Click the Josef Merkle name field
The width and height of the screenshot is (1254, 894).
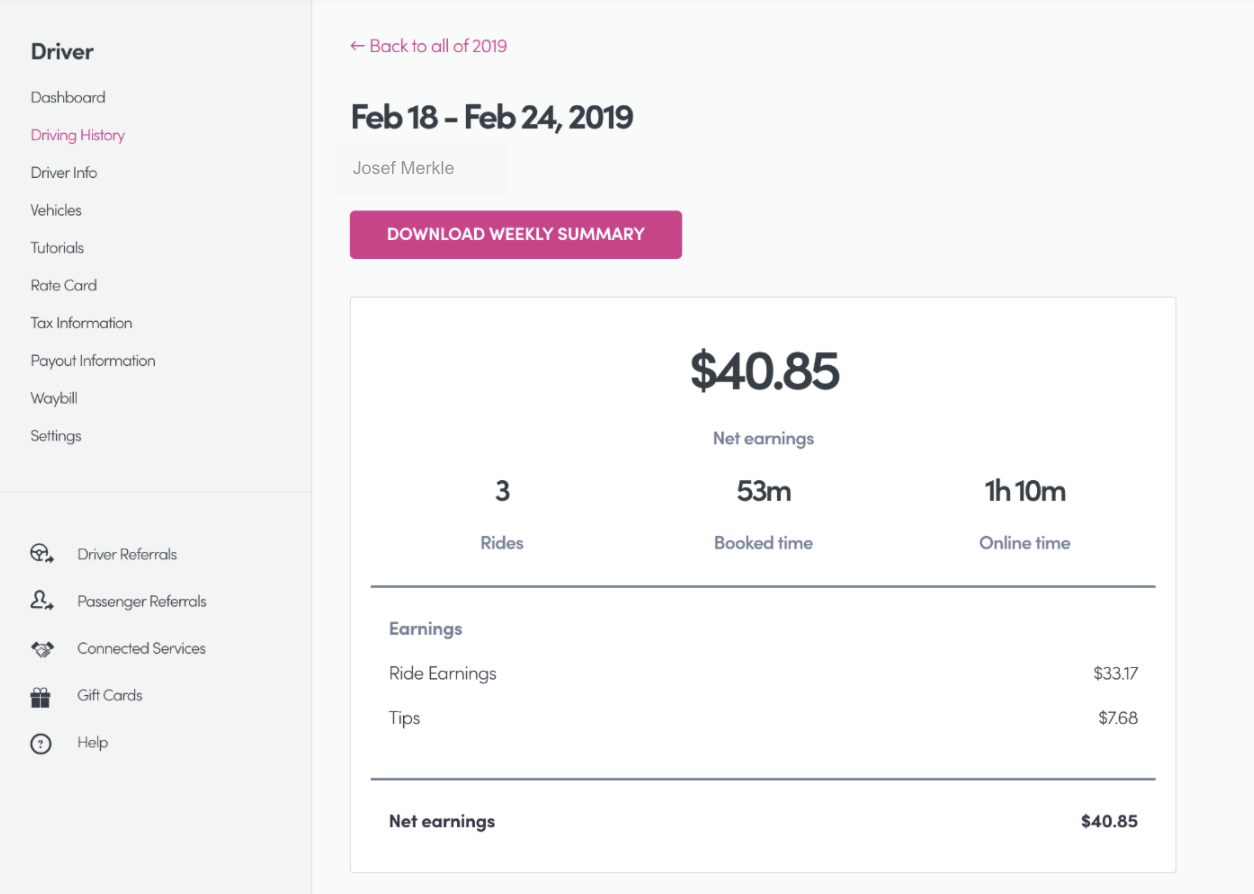pyautogui.click(x=404, y=168)
